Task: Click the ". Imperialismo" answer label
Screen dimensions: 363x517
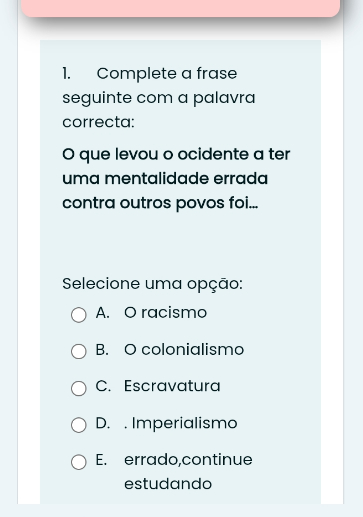Action: coord(181,423)
